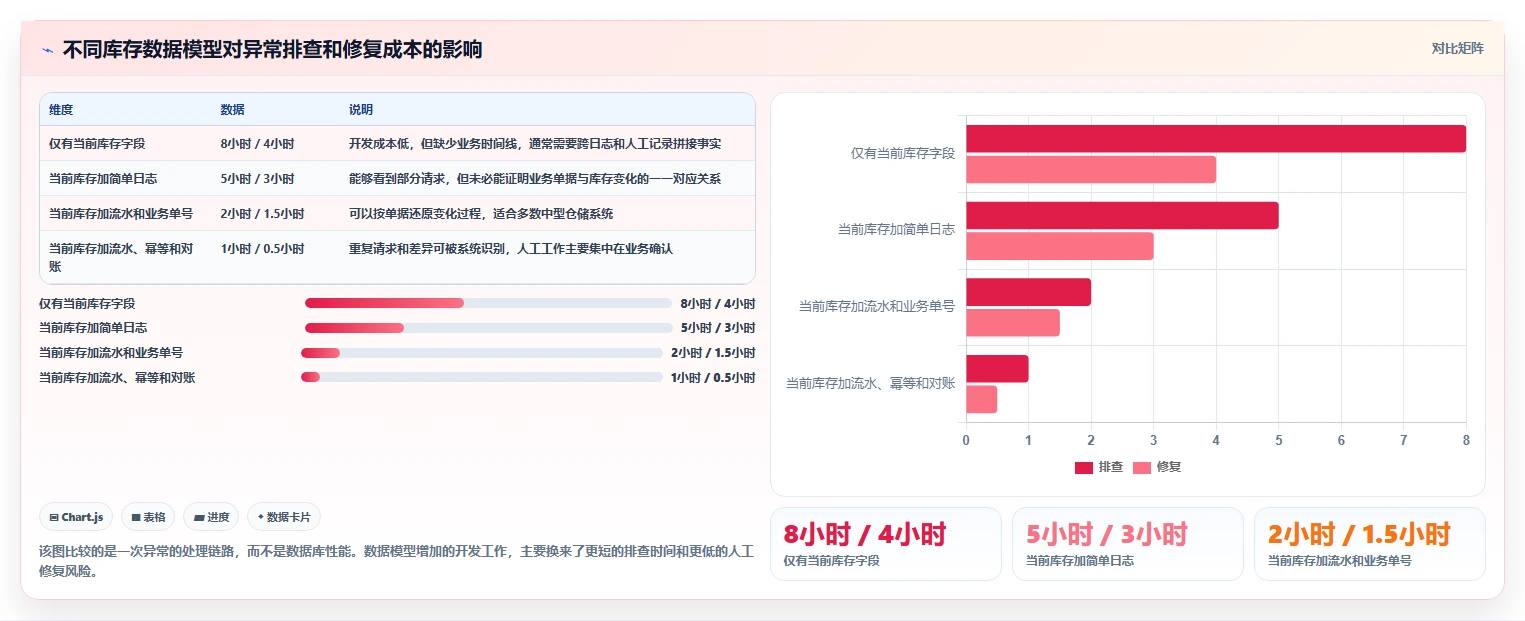Image resolution: width=1525 pixels, height=621 pixels.
Task: Click x-axis tick label 0 in chart
Action: tap(966, 440)
